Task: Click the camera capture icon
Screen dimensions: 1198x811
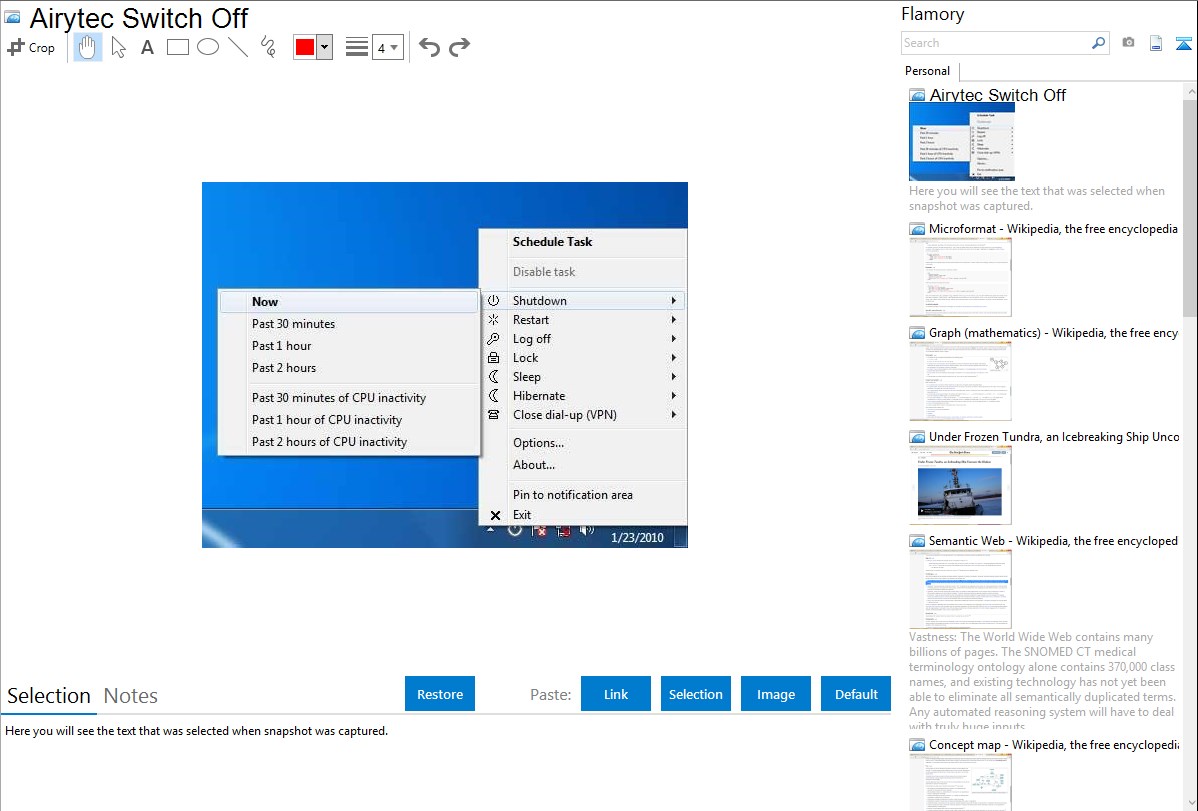Action: tap(1128, 43)
